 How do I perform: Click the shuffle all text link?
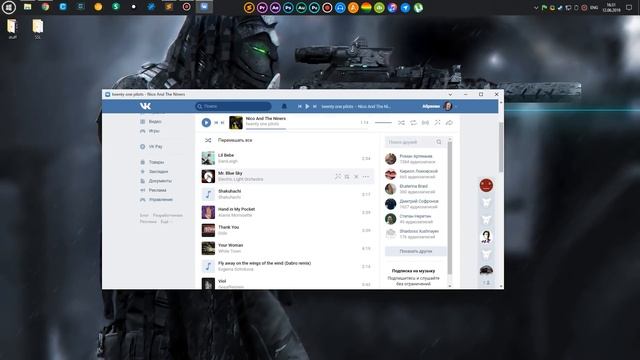point(235,140)
